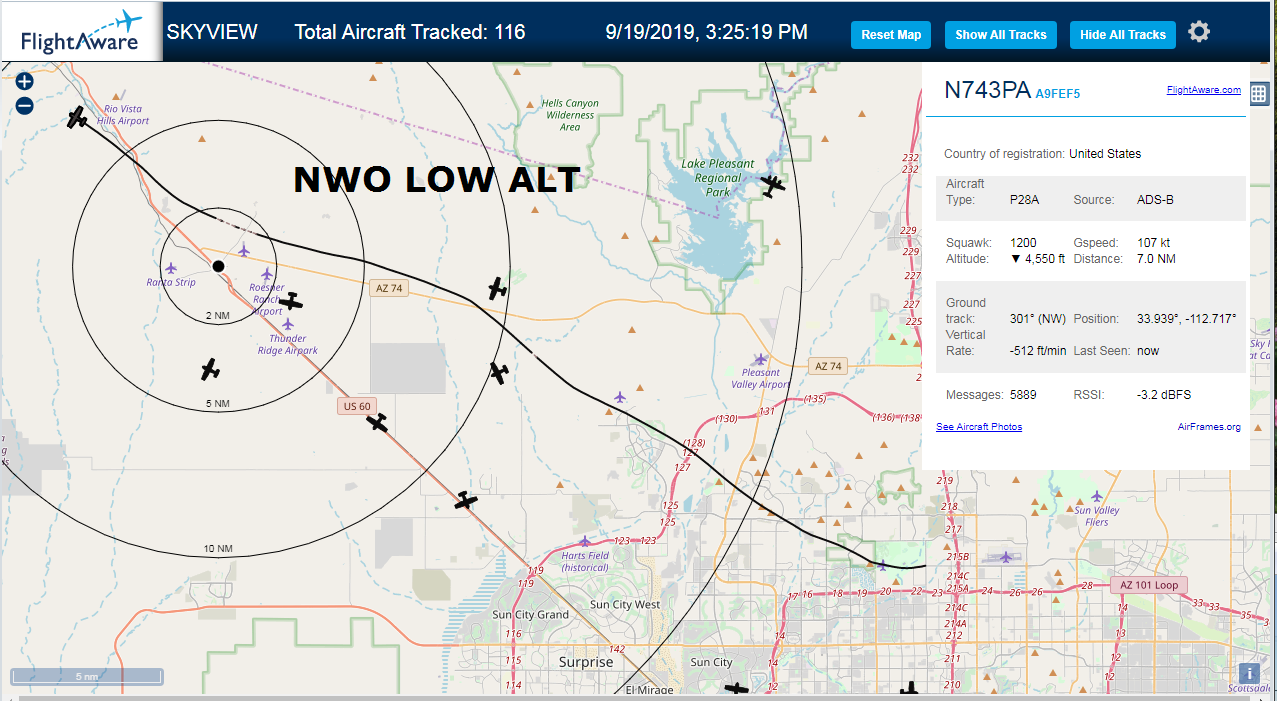Click the P28A aircraft type value
The width and height of the screenshot is (1277, 701).
point(1024,200)
